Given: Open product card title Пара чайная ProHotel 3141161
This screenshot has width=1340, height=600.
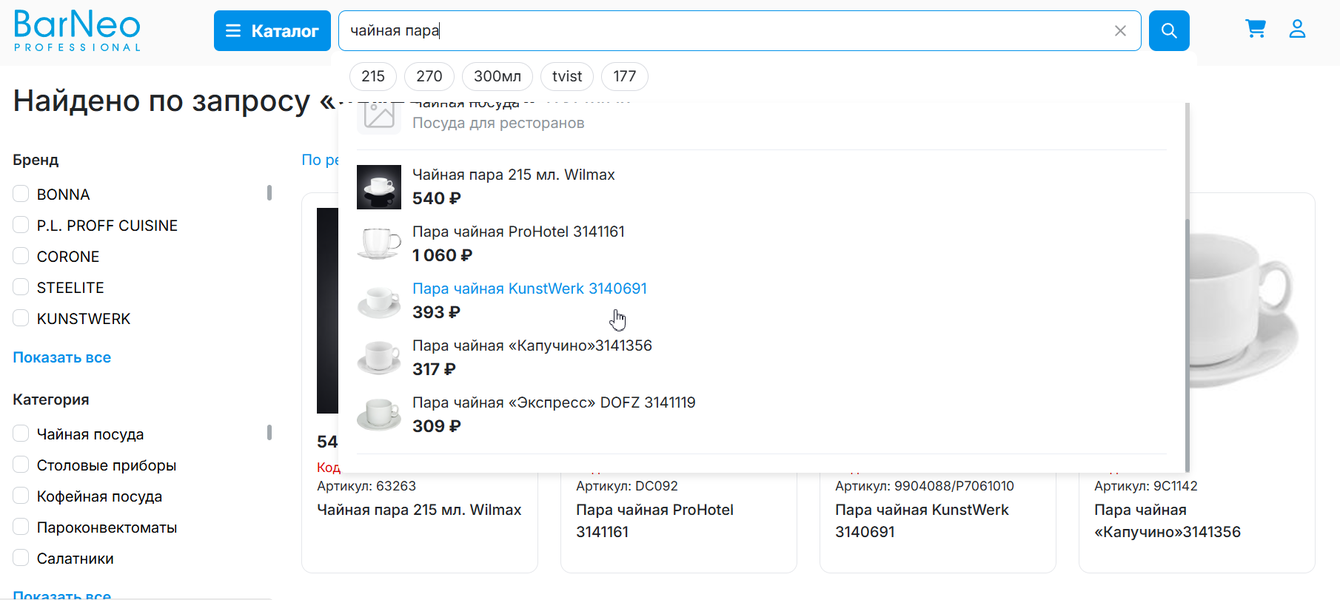Looking at the screenshot, I should (655, 521).
